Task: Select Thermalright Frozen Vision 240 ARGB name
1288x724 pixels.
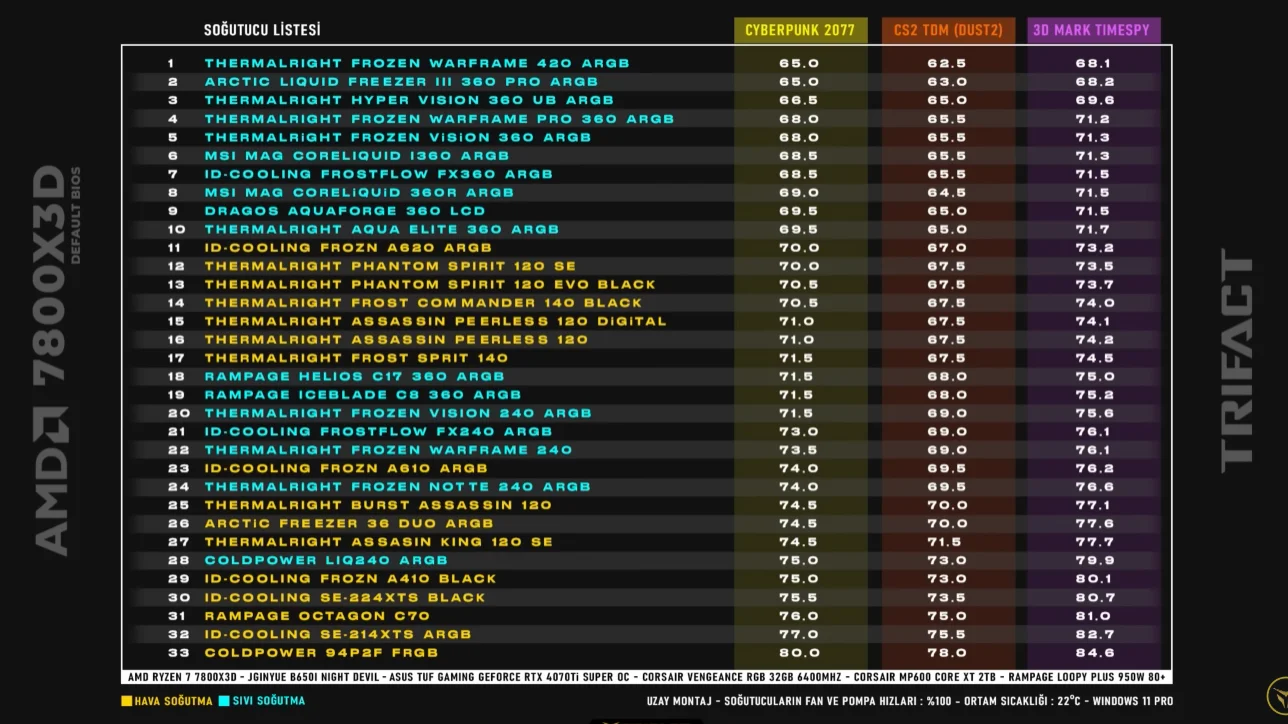Action: 398,413
